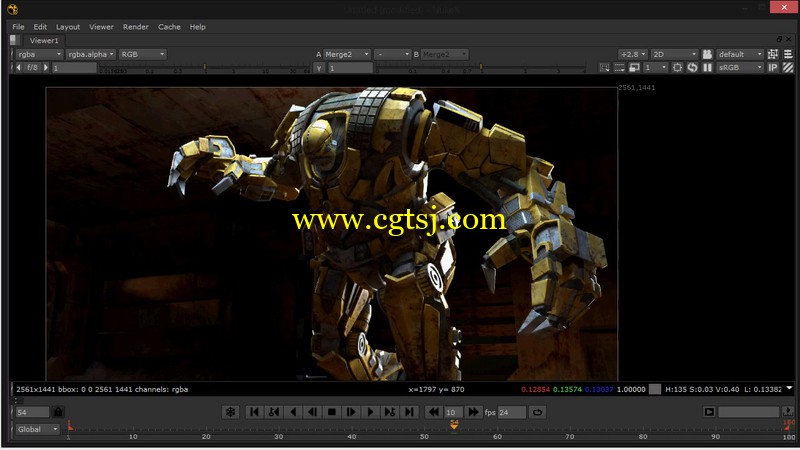Image resolution: width=800 pixels, height=450 pixels.
Task: Open the Cache menu
Action: [169, 27]
